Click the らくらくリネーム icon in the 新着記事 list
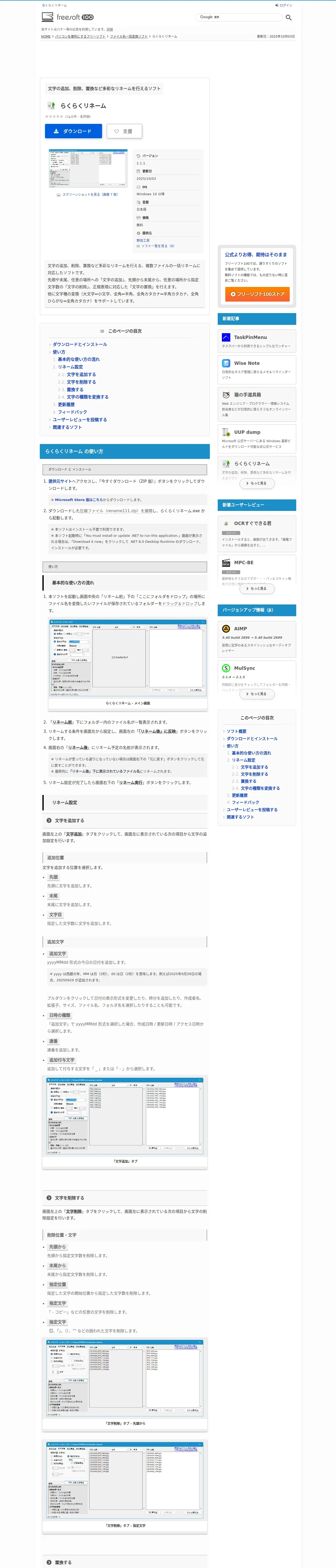 pyautogui.click(x=226, y=463)
